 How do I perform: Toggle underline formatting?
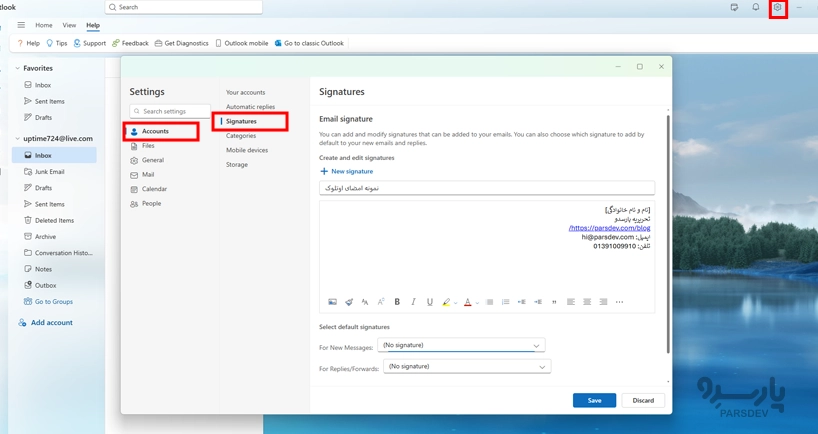(x=430, y=302)
